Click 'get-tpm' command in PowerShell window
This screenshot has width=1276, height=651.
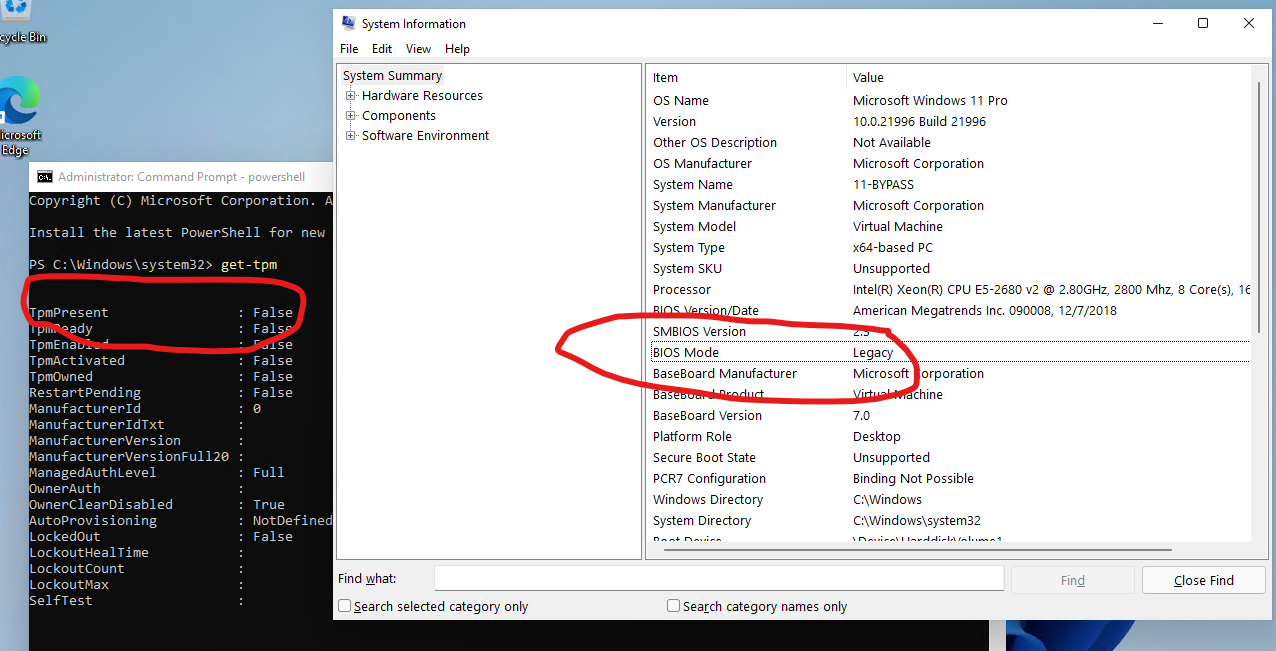(249, 264)
